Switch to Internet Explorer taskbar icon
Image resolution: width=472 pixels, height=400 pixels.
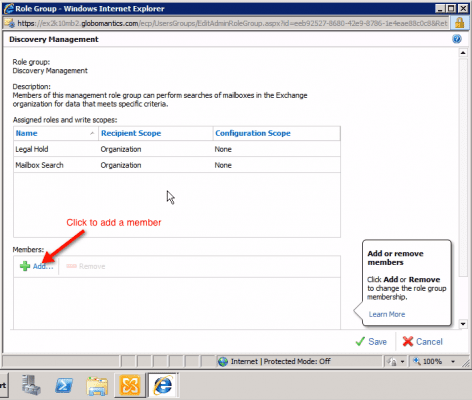point(162,385)
